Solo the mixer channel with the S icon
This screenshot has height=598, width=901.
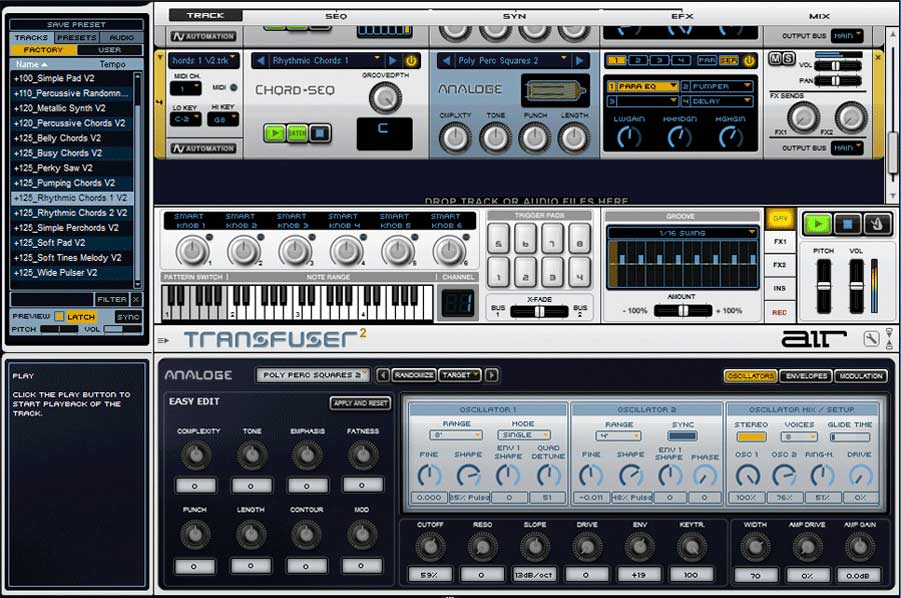coord(791,58)
